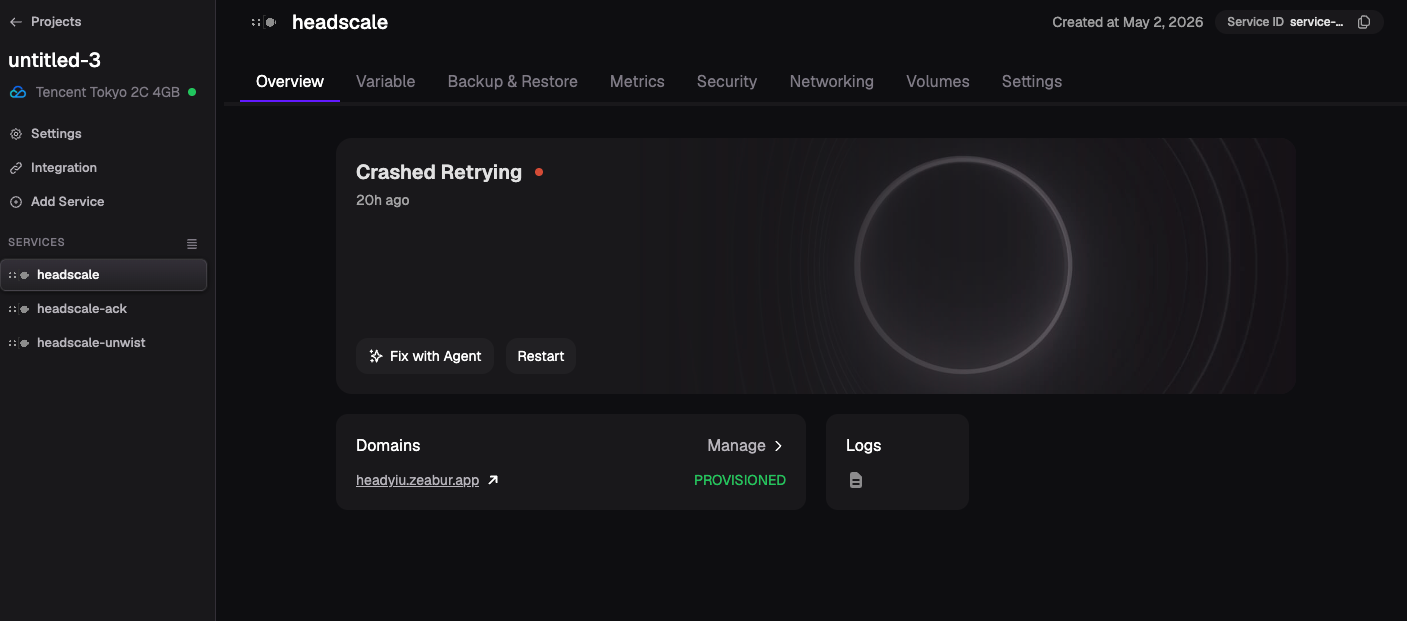Click the Logs card title
This screenshot has width=1407, height=621.
pyautogui.click(x=864, y=446)
